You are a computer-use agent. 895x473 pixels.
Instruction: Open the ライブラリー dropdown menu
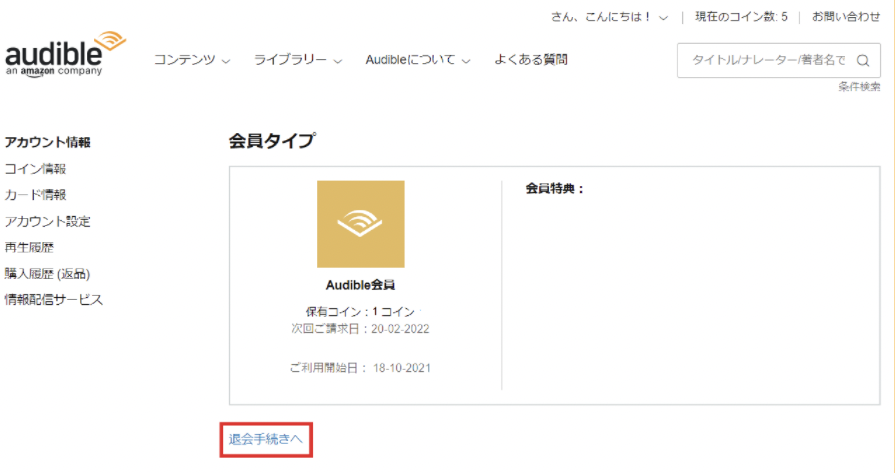[x=297, y=60]
